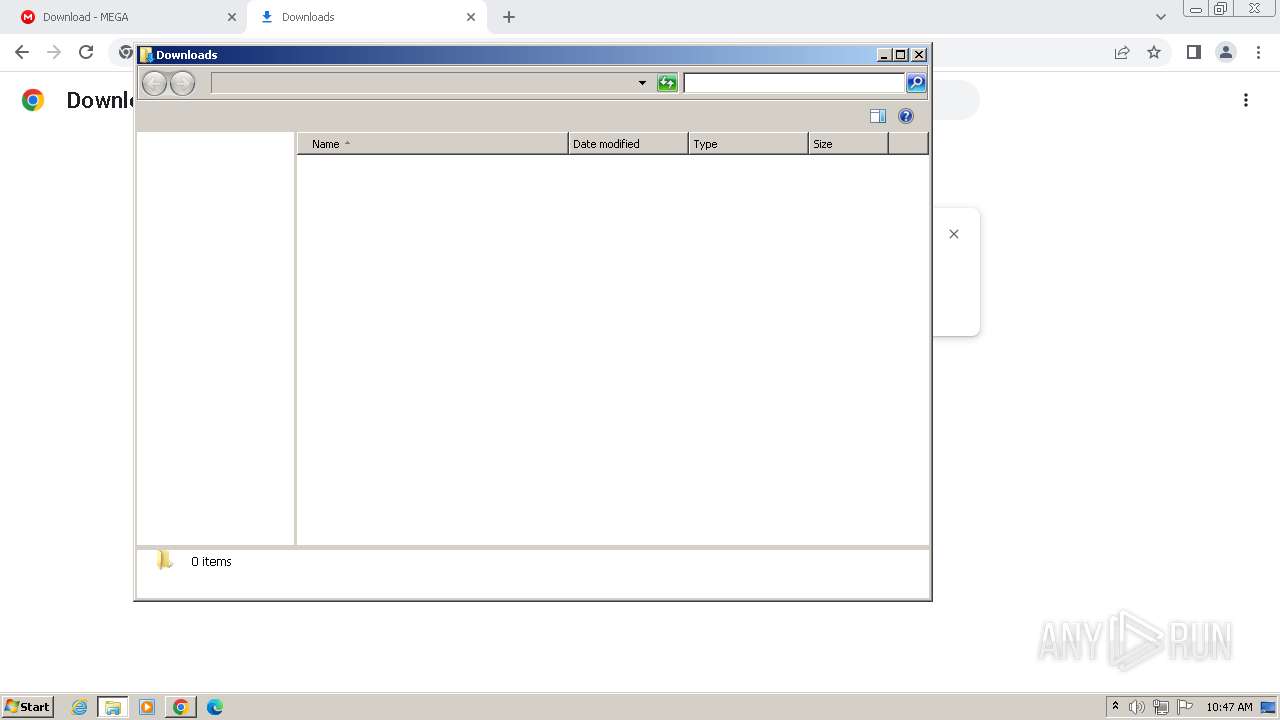This screenshot has width=1280, height=720.
Task: Launch Microsoft Edge from taskbar
Action: click(x=215, y=707)
